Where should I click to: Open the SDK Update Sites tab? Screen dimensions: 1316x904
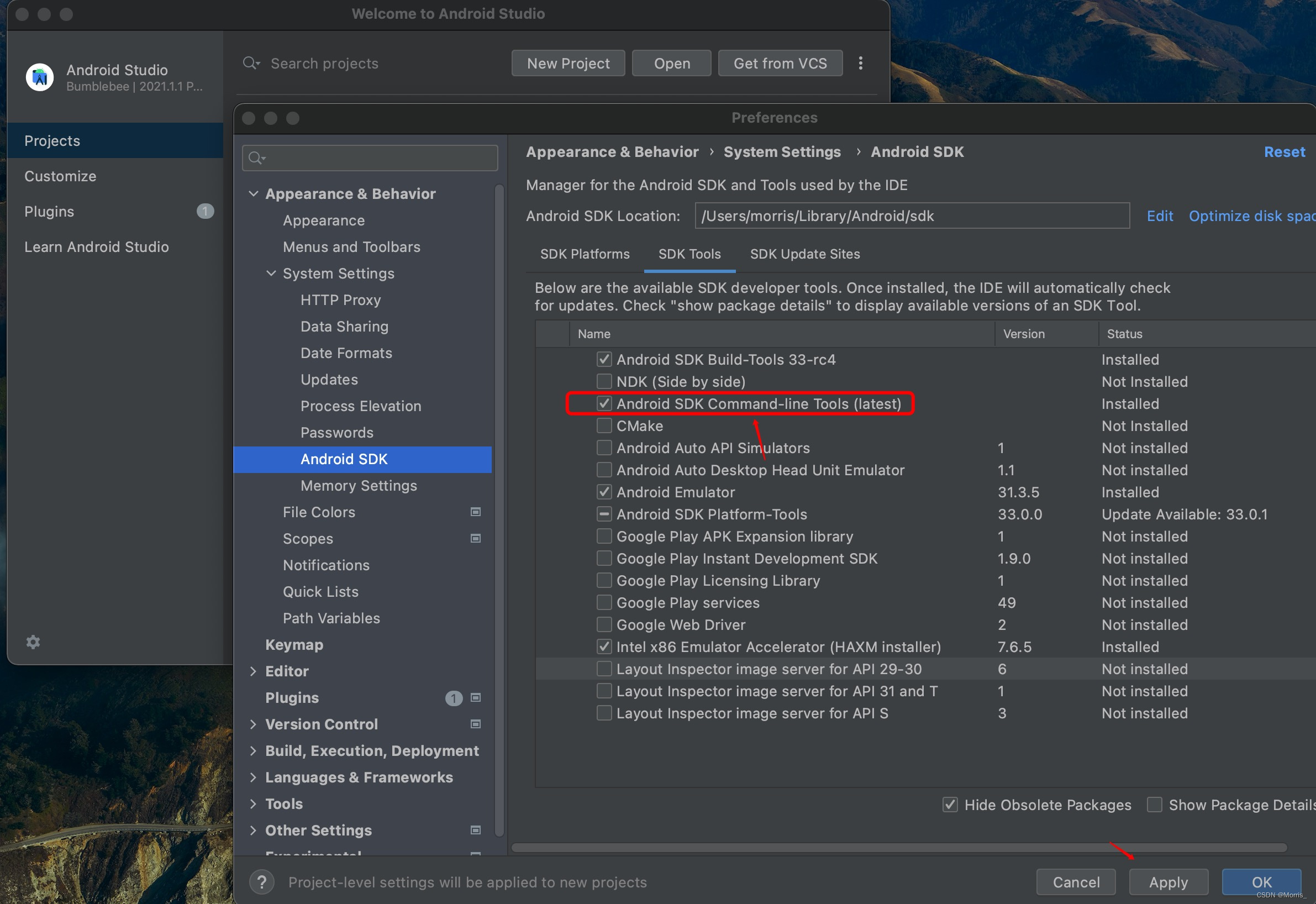[804, 254]
